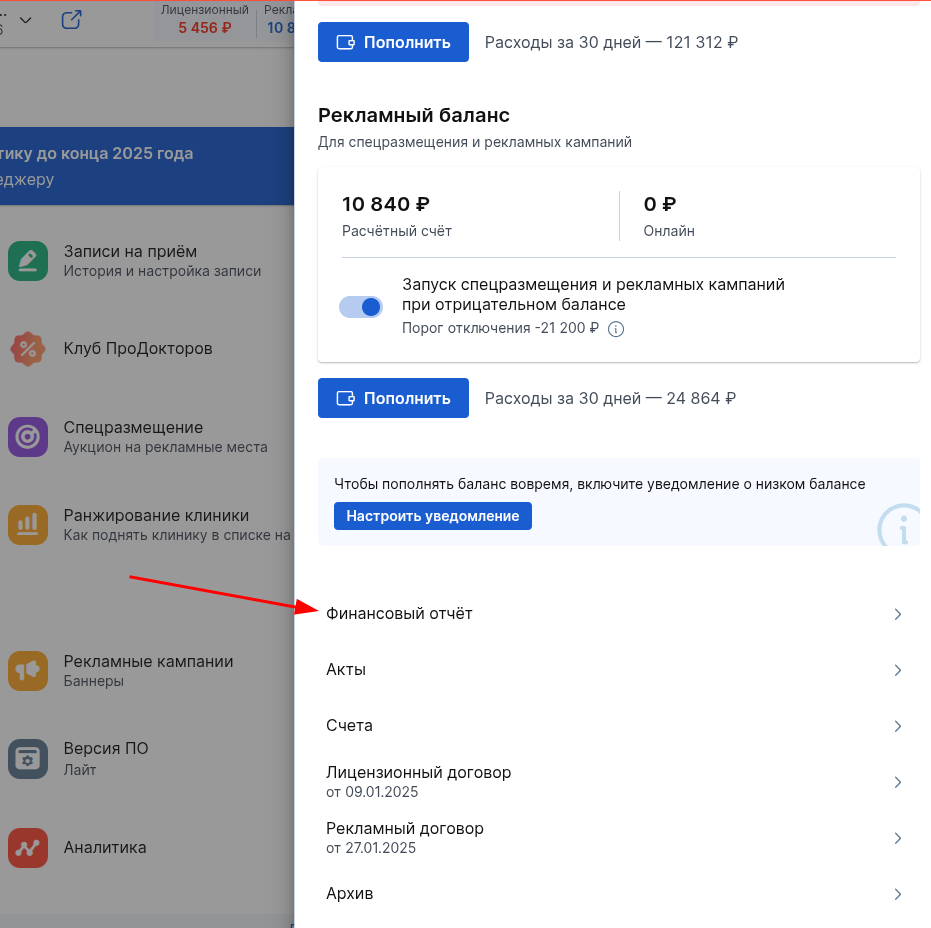Screen dimensions: 931x928
Task: Open the dropdown arrow in top-left header
Action: click(x=25, y=20)
